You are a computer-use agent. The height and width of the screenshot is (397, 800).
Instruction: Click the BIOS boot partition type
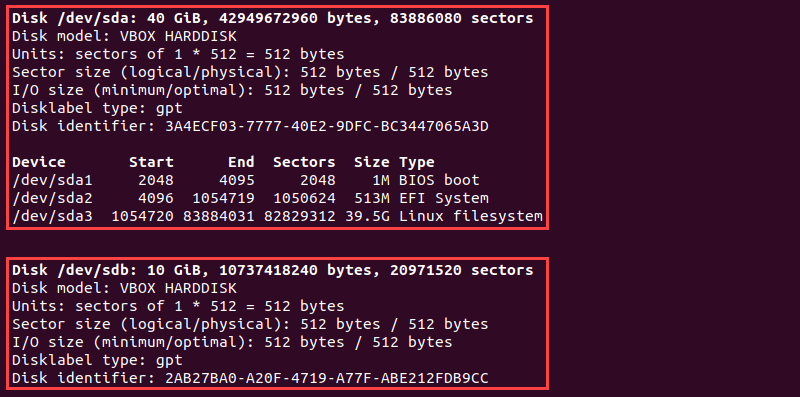(x=439, y=180)
